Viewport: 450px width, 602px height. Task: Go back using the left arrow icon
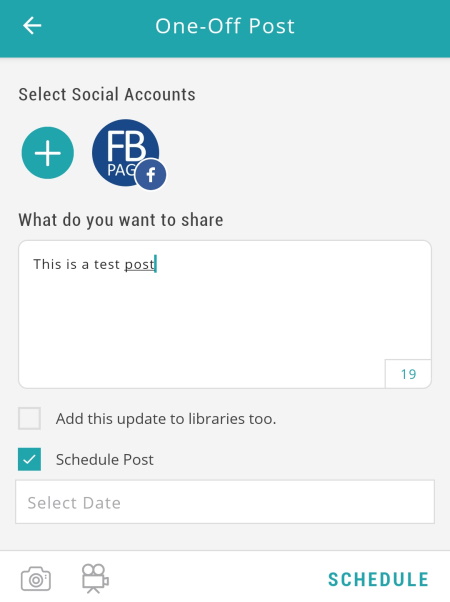pyautogui.click(x=32, y=26)
